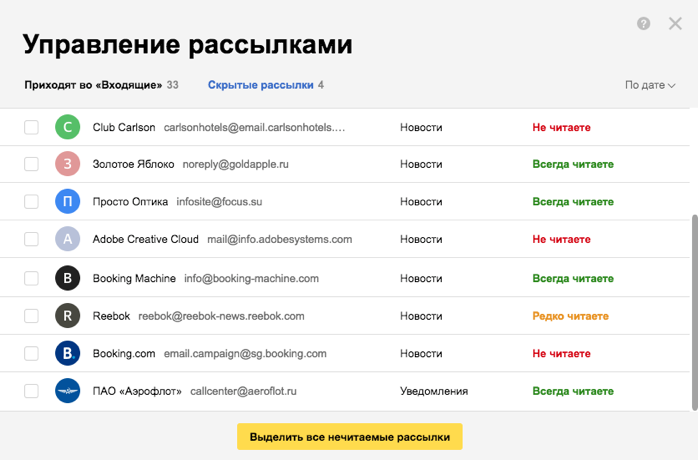
Task: Switch to «Приходят во «Входящие»» tab
Action: (x=101, y=85)
